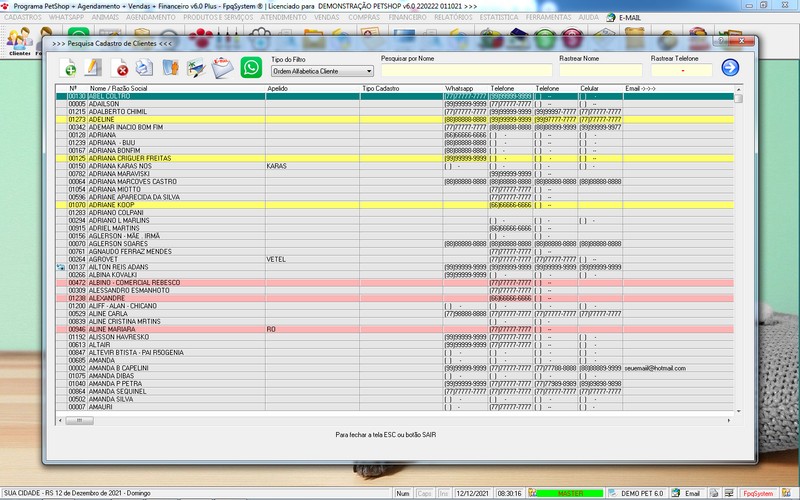Click the e-mail envelope icon
This screenshot has width=800, height=500.
222,67
